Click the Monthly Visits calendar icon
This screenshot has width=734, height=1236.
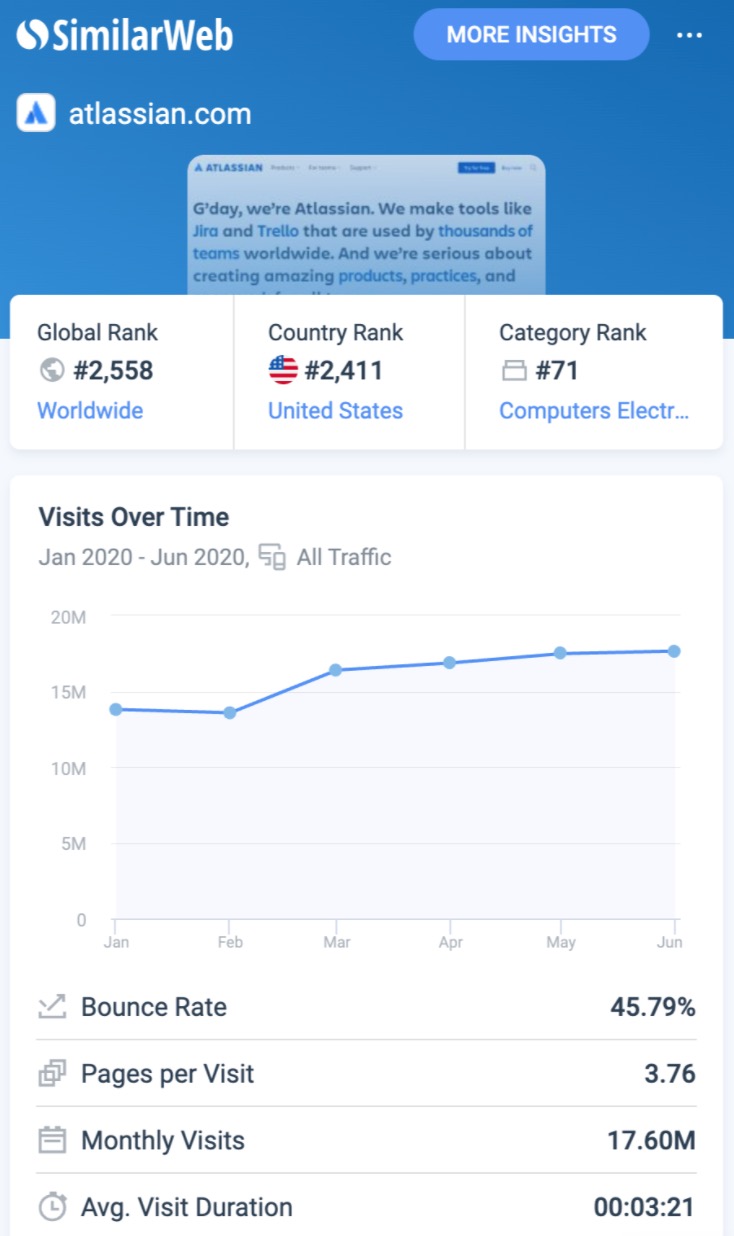52,1140
